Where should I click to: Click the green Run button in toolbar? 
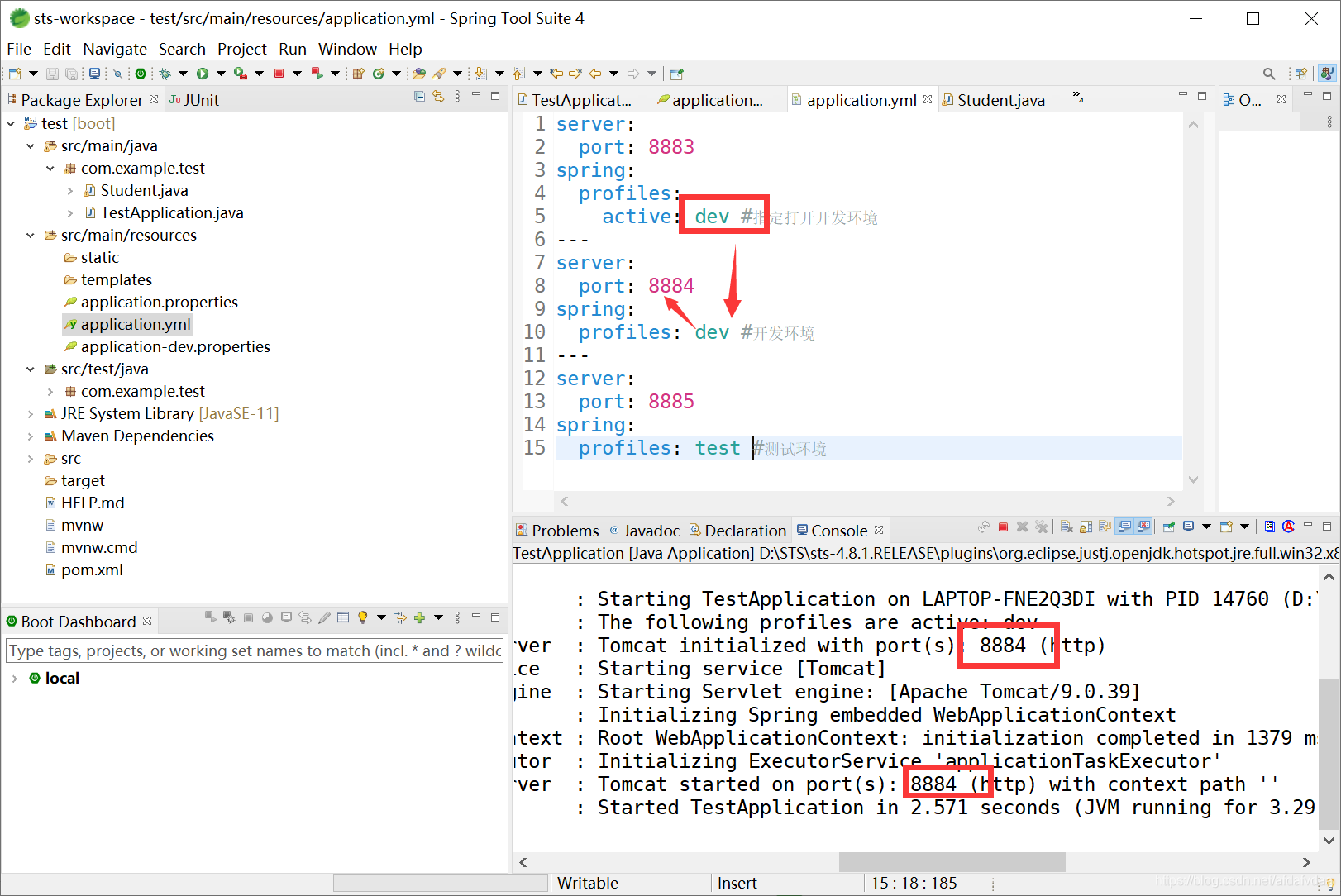point(203,74)
